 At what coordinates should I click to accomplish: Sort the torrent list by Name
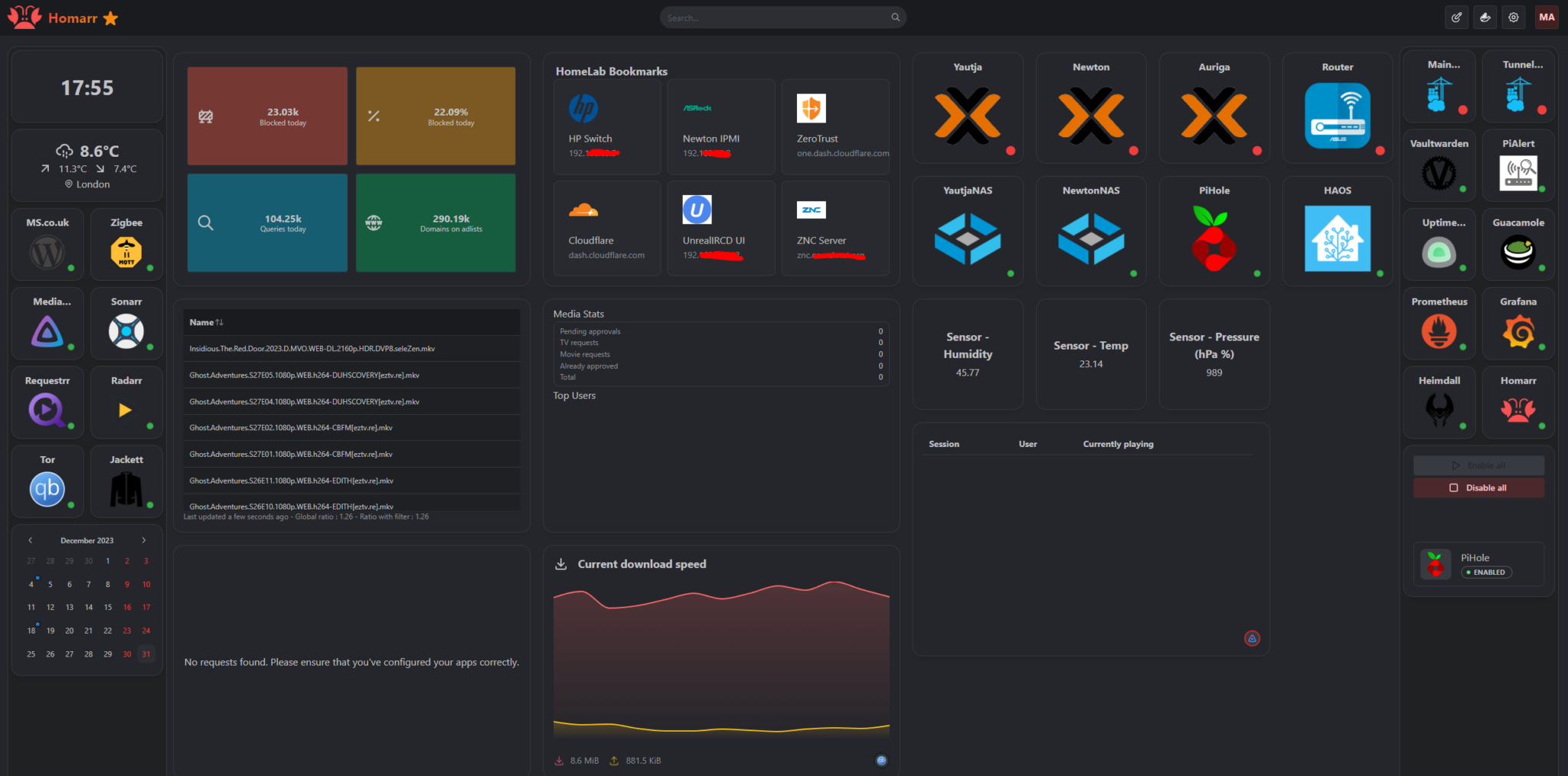tap(205, 322)
